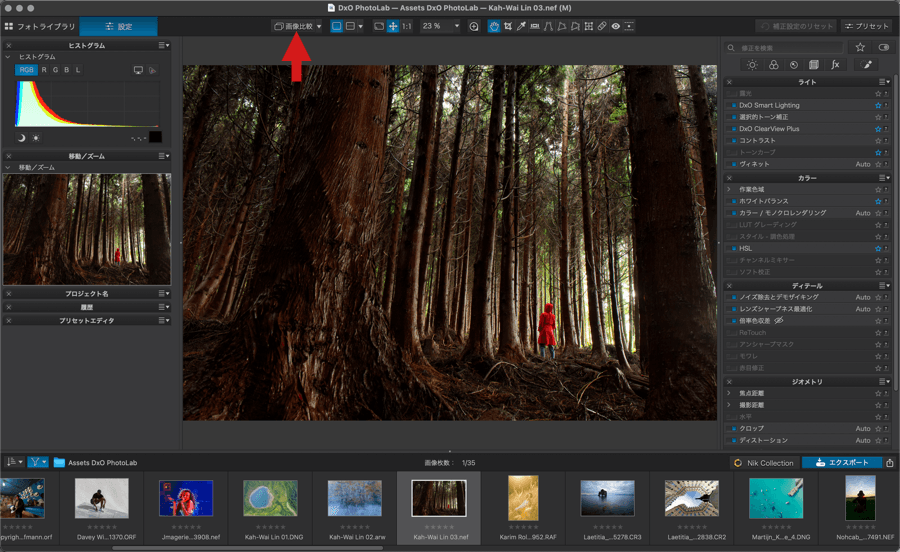Image resolution: width=900 pixels, height=552 pixels.
Task: Open Local Adjustments brush icon
Action: [x=867, y=65]
